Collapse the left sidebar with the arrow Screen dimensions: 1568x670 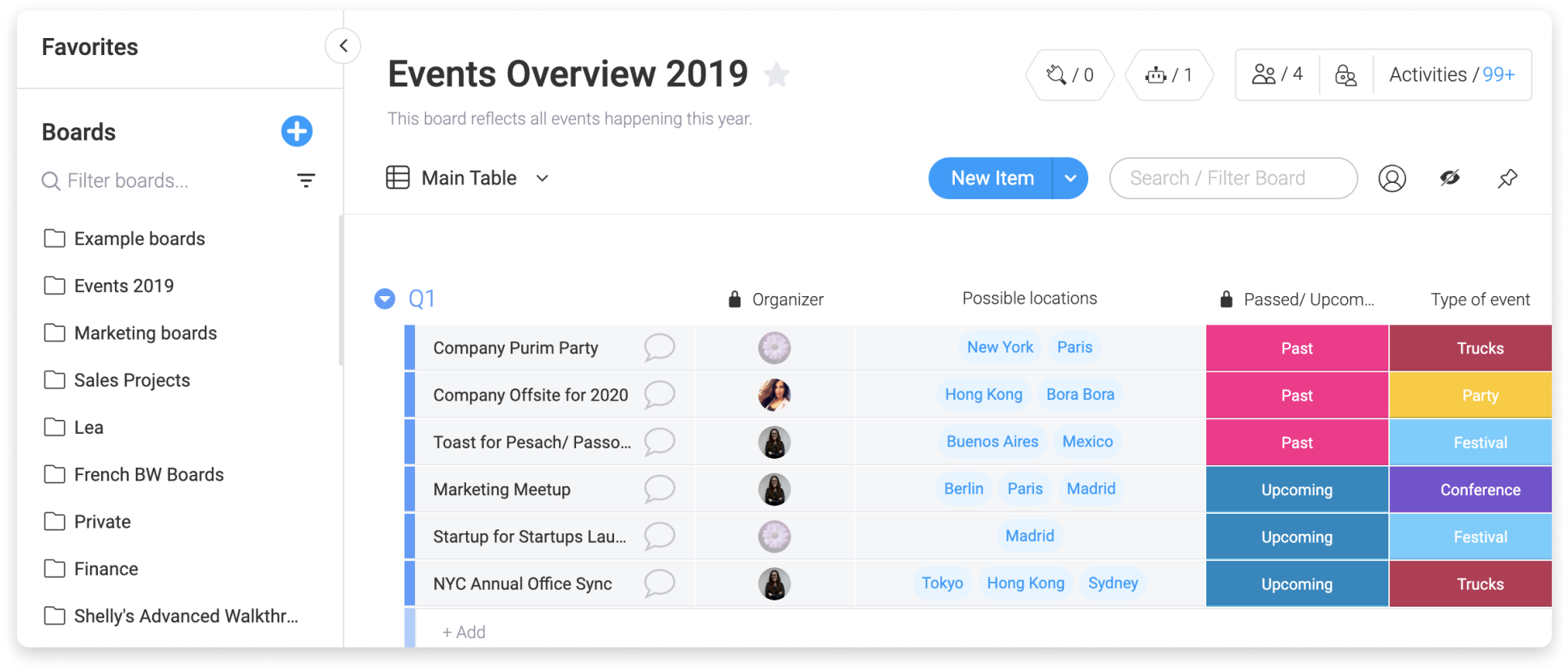343,46
